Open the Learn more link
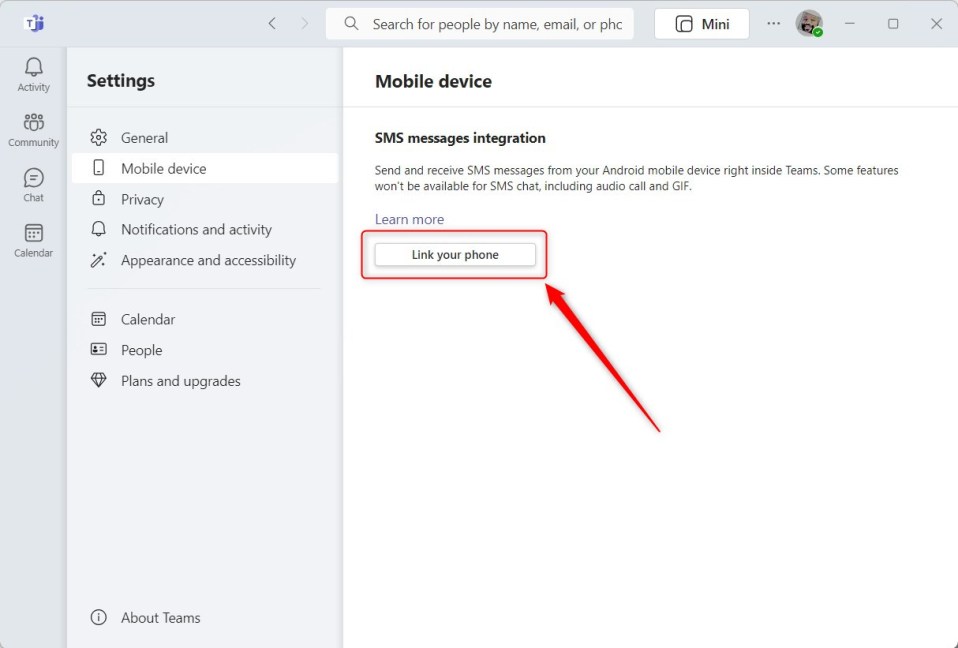The image size is (958, 648). (x=409, y=218)
